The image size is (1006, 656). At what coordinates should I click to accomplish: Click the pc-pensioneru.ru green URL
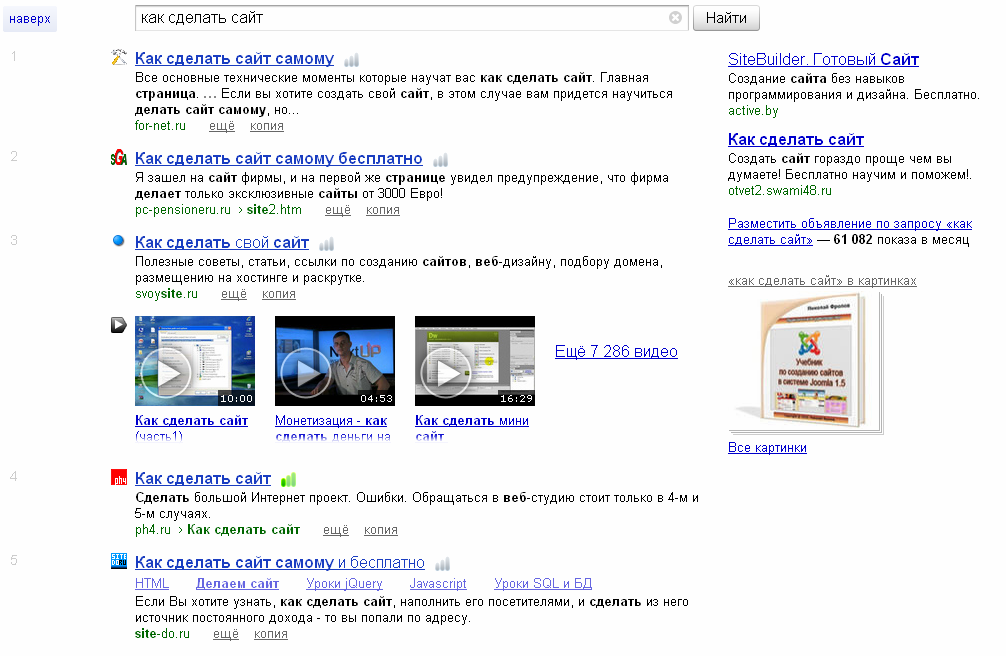[x=183, y=210]
